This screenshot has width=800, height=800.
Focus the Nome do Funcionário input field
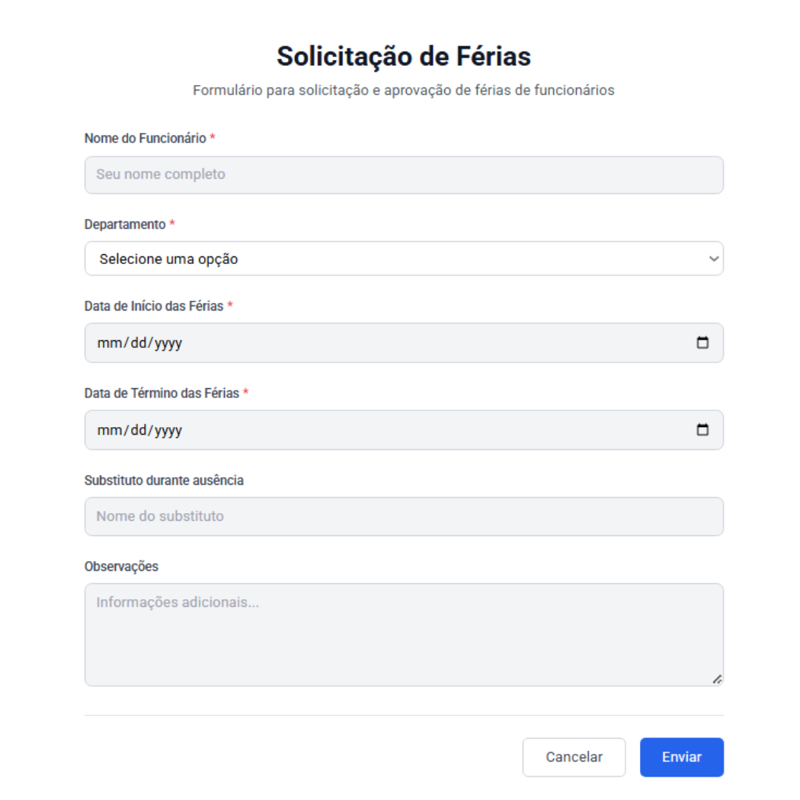(x=403, y=174)
